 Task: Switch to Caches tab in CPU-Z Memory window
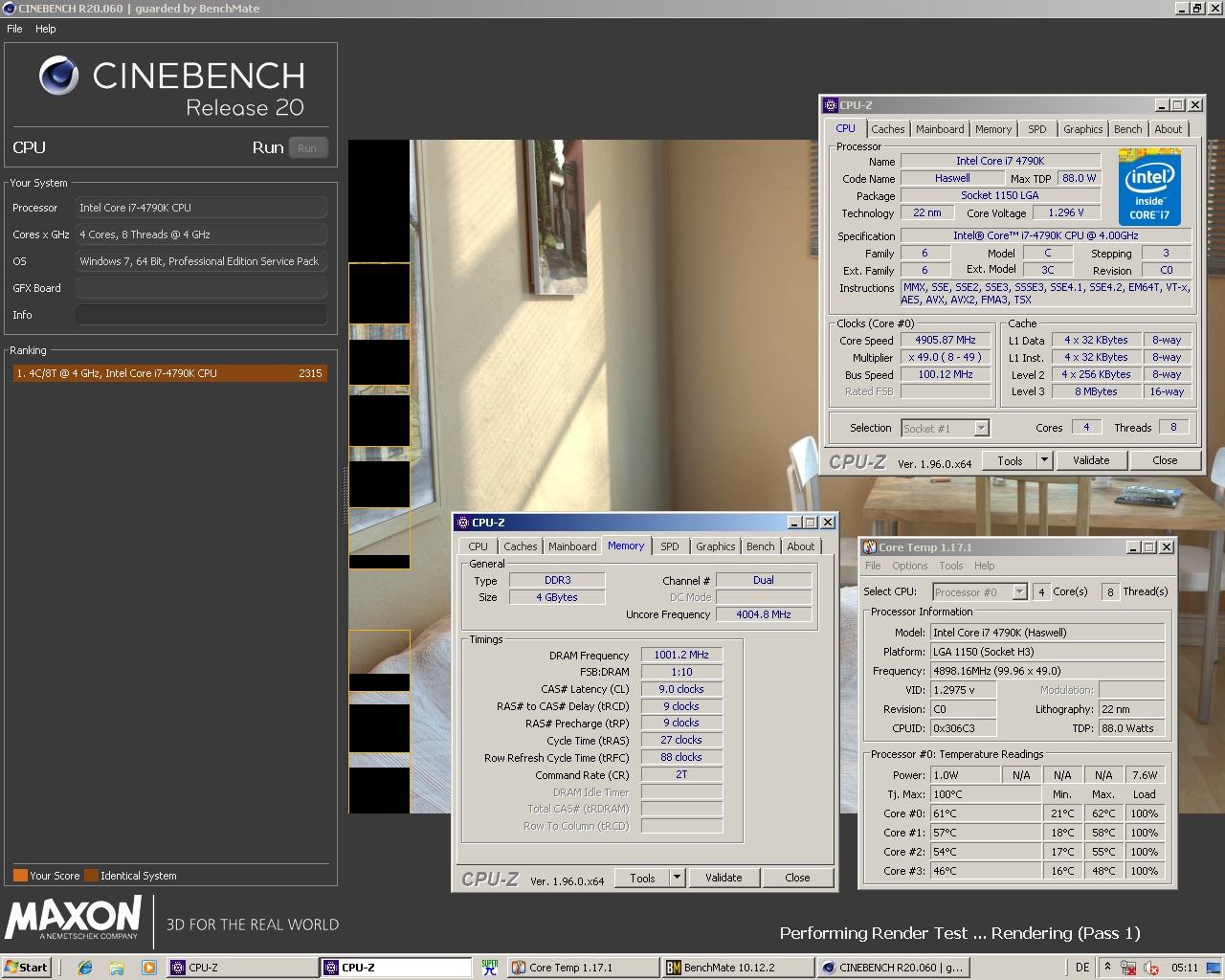(521, 546)
